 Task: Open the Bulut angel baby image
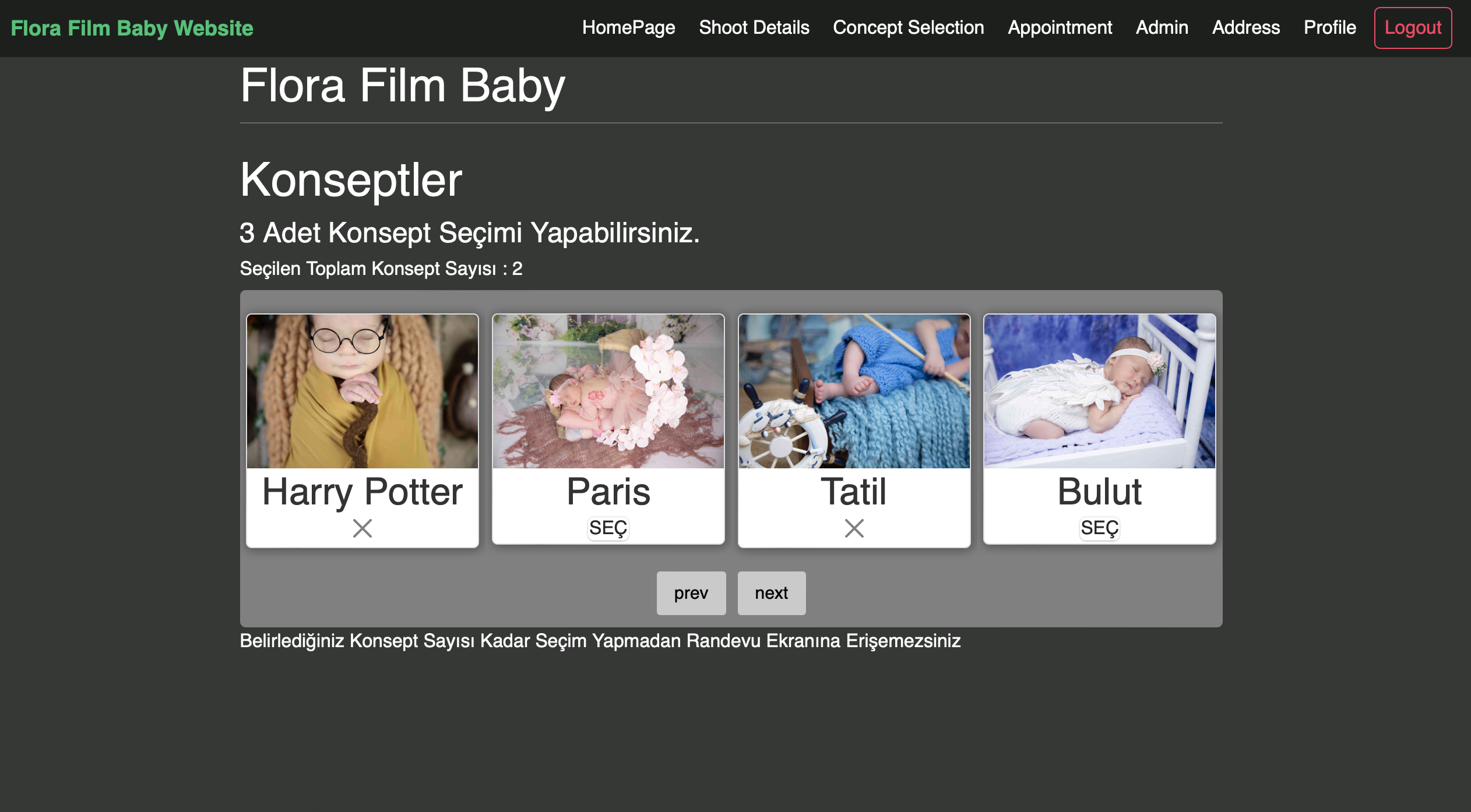[1099, 391]
